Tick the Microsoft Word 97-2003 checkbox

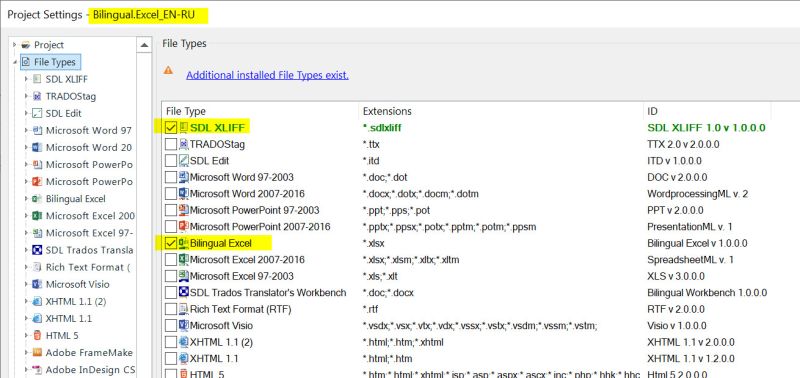171,178
